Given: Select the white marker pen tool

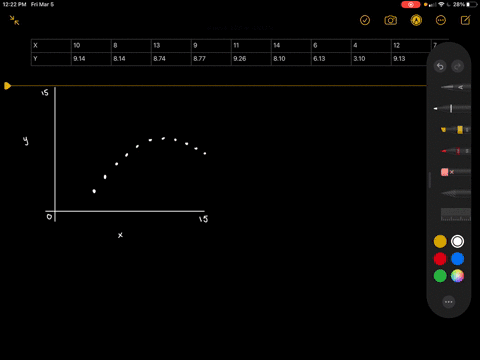Looking at the screenshot, I should [452, 108].
